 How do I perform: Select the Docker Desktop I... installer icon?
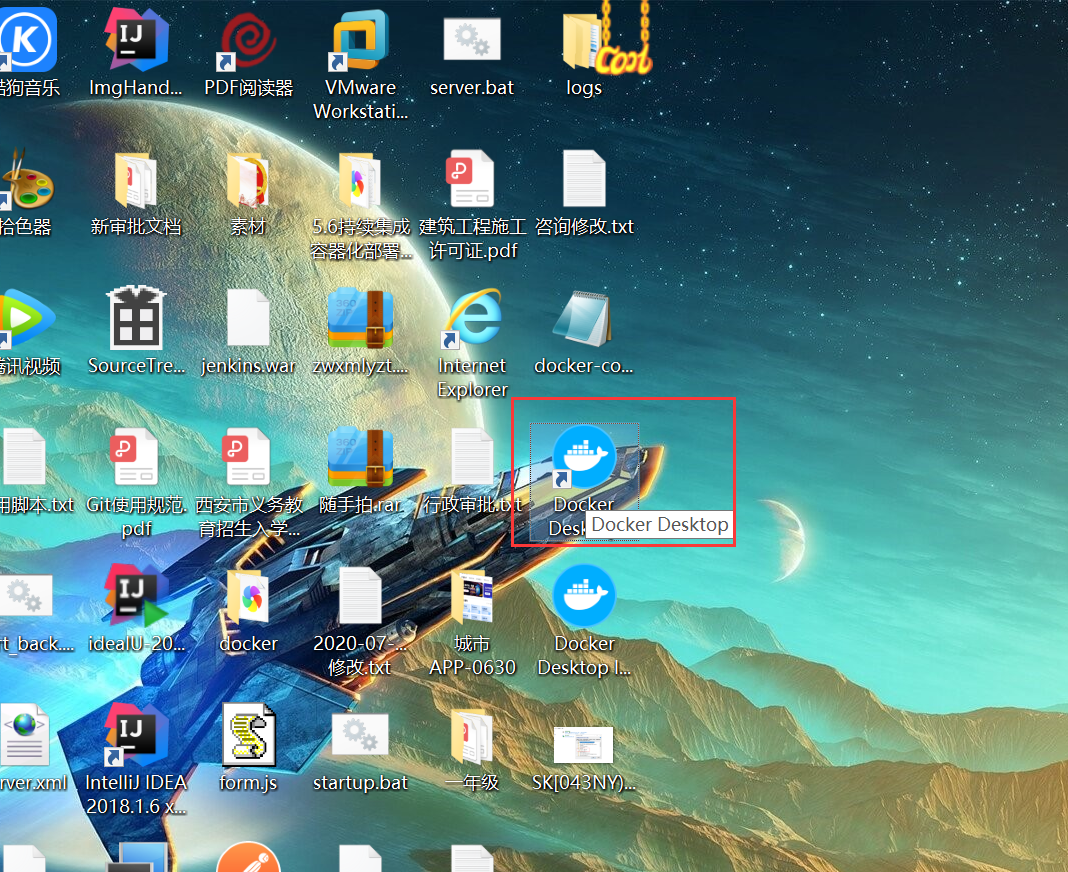[584, 597]
